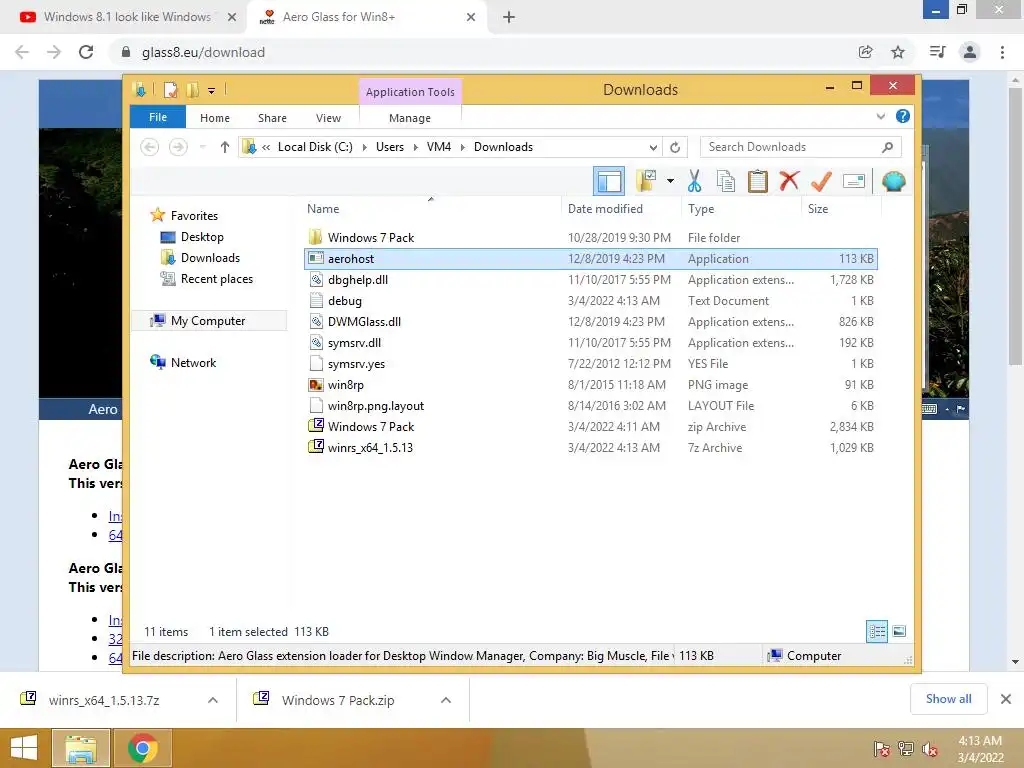The width and height of the screenshot is (1024, 768).
Task: Select the DWMGlass.dll file
Action: 590,321
